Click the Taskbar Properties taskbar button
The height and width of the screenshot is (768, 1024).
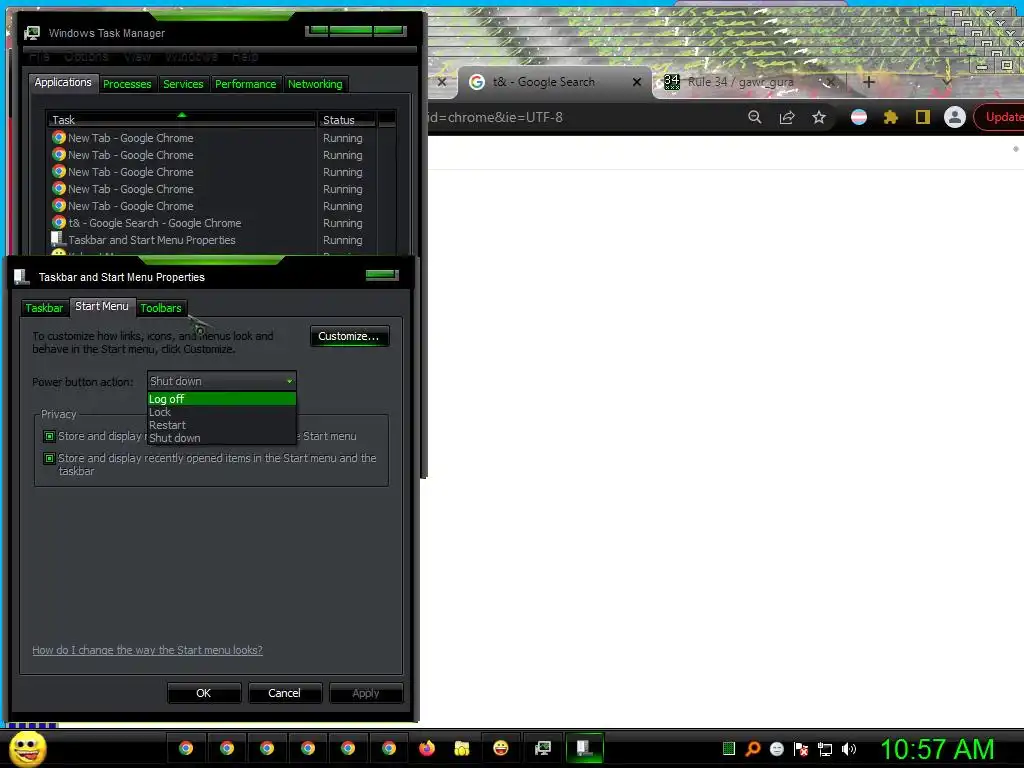click(x=584, y=748)
